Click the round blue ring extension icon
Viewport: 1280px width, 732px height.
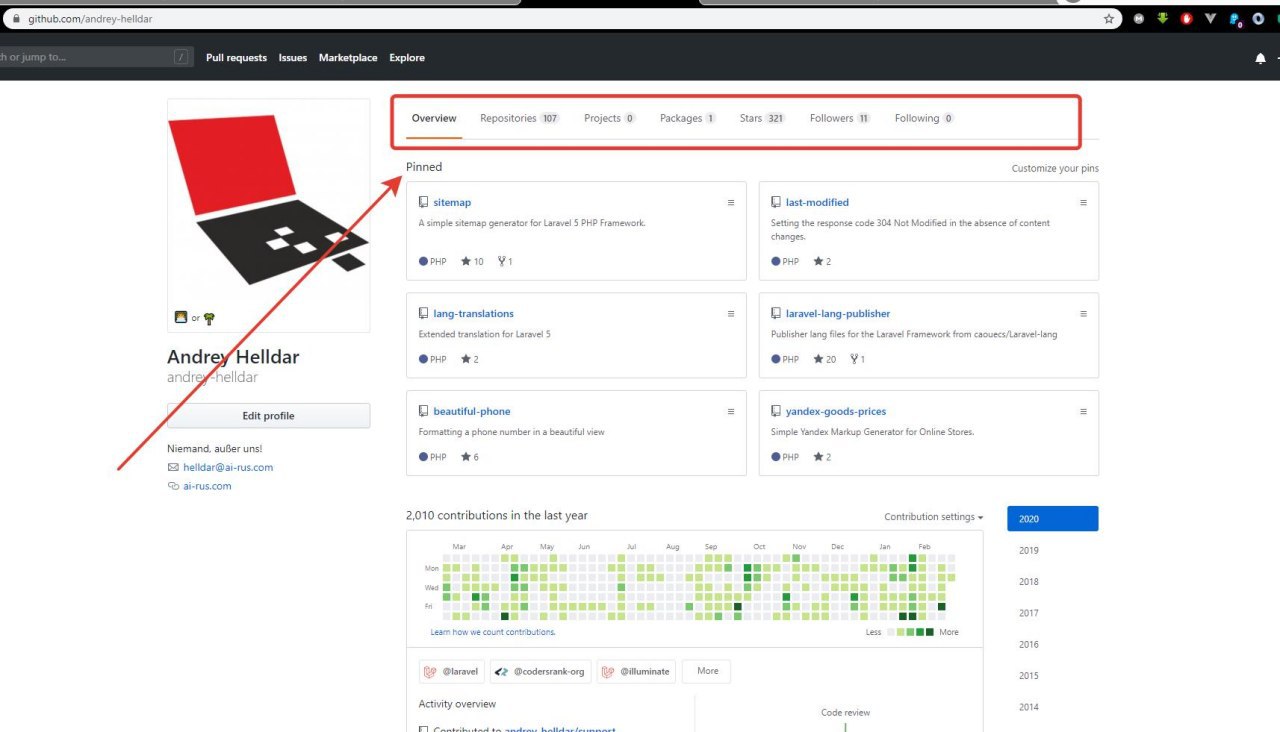coord(1258,19)
